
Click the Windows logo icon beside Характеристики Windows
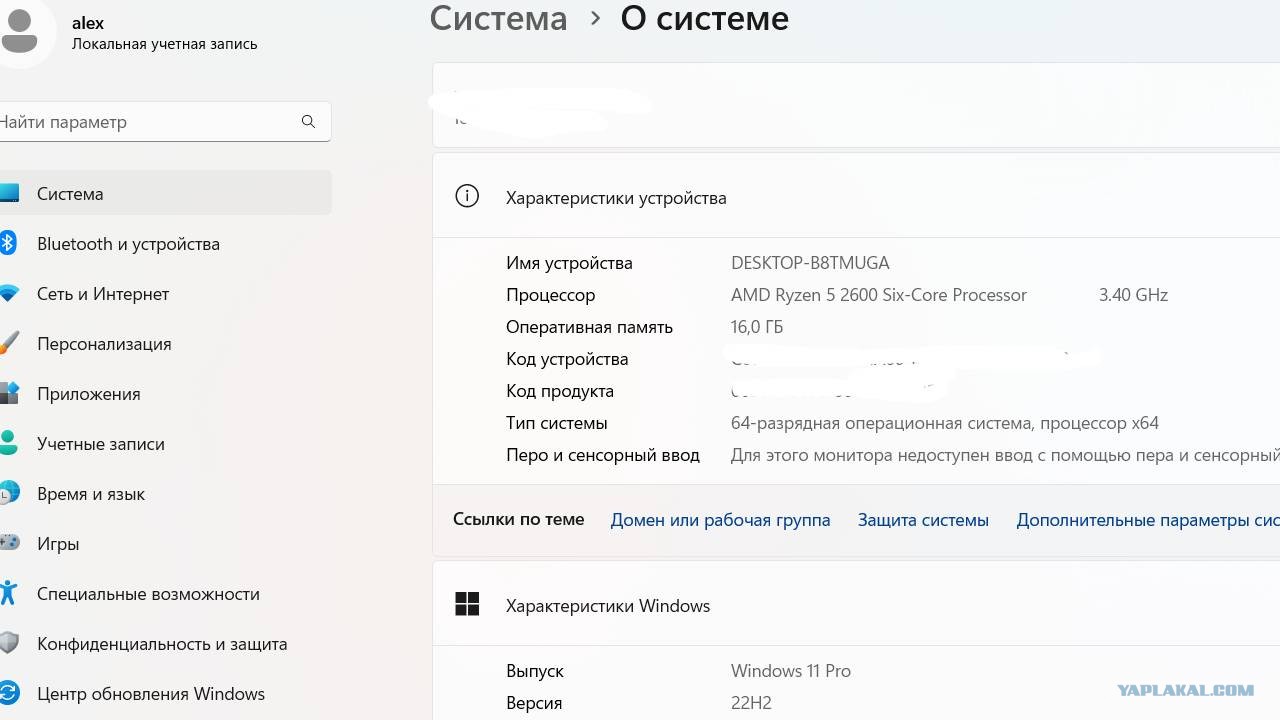pos(467,604)
